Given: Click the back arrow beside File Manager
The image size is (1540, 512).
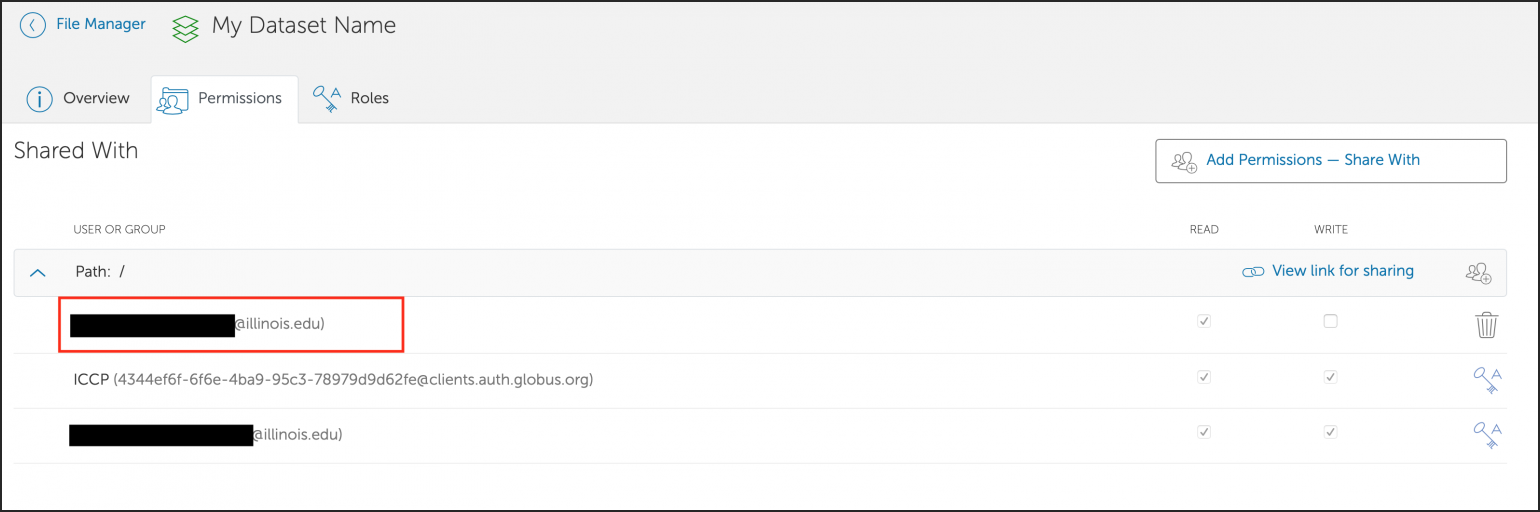Looking at the screenshot, I should (33, 25).
